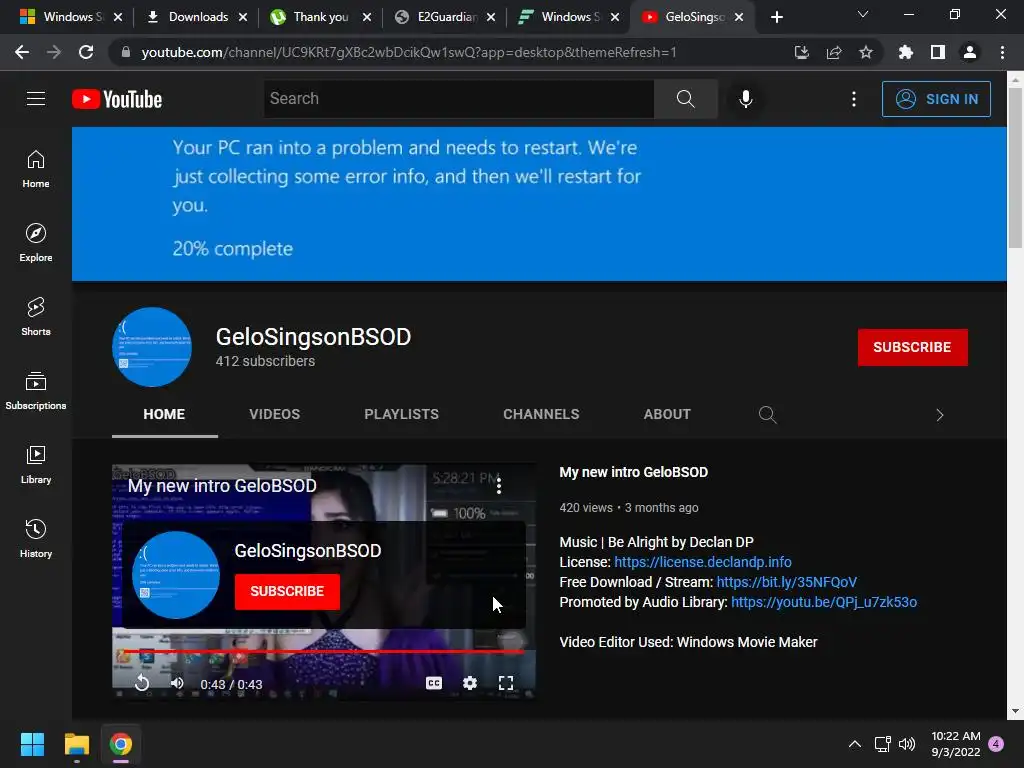Open the Windows Start menu
The image size is (1024, 768).
pos(32,744)
